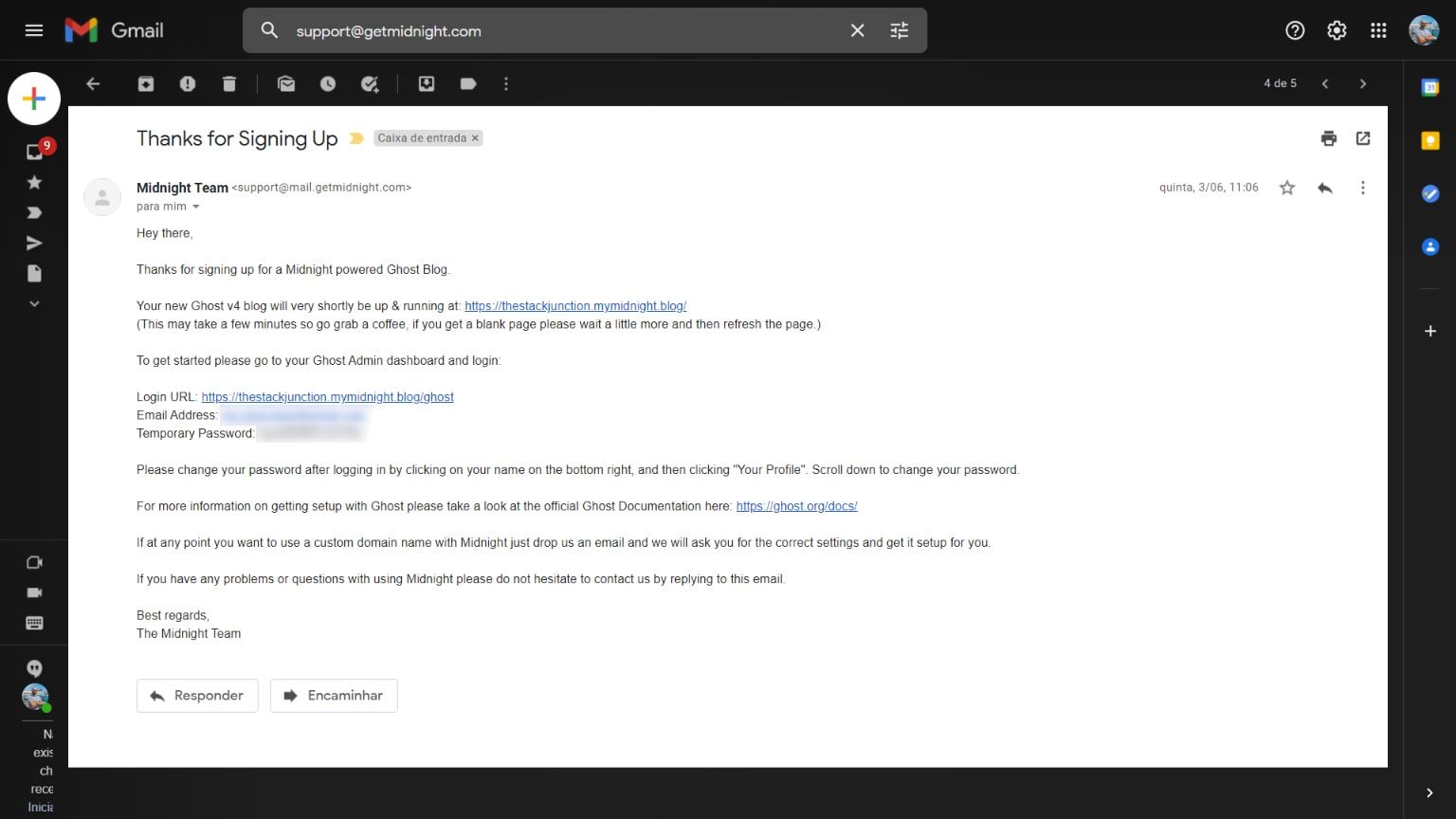The image size is (1456, 819).
Task: Click the search magnifier icon
Action: (x=269, y=30)
